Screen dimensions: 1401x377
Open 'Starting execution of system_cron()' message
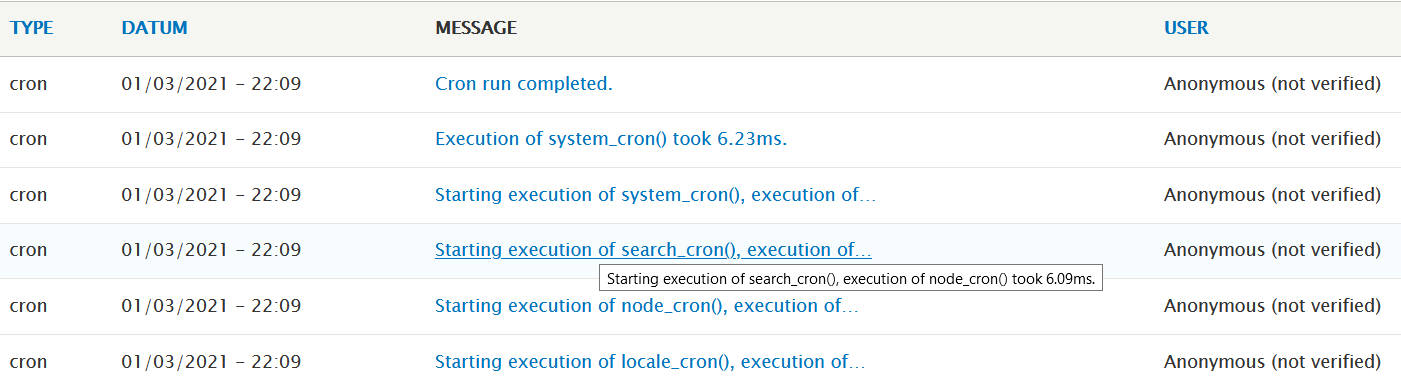655,195
